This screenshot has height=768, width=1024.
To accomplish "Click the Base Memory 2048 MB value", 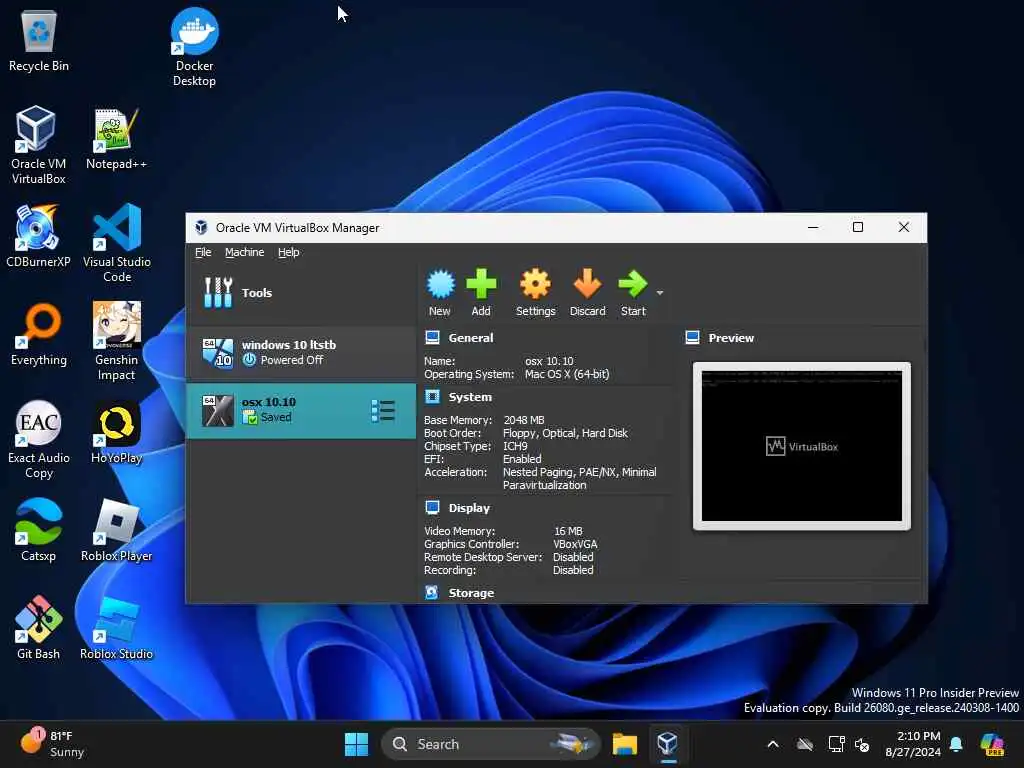I will [x=523, y=420].
